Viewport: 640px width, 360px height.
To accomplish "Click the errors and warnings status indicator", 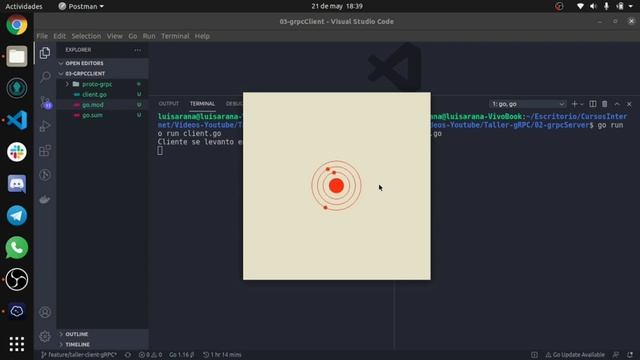I will point(150,355).
